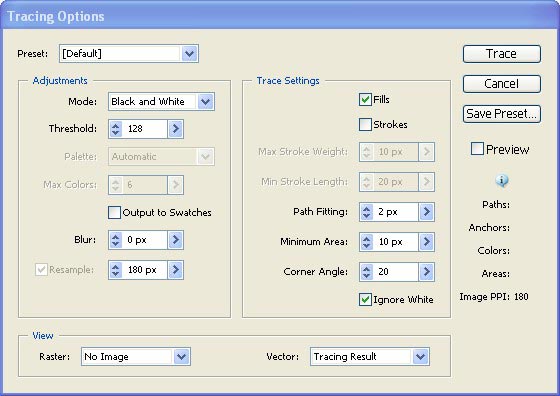560x396 pixels.
Task: Open the Mode dropdown
Action: [x=161, y=102]
